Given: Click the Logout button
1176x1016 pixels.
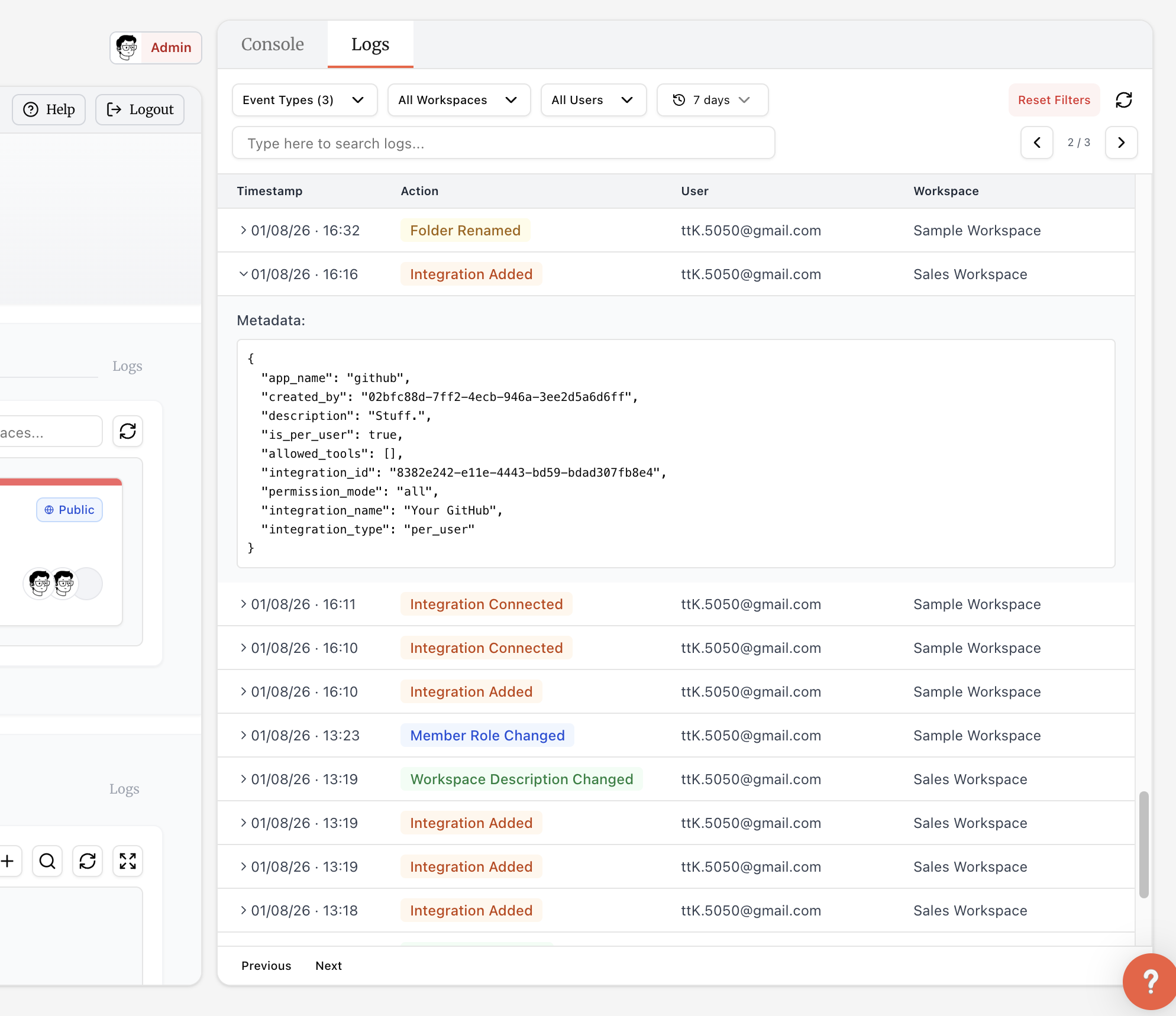Looking at the screenshot, I should coord(140,109).
